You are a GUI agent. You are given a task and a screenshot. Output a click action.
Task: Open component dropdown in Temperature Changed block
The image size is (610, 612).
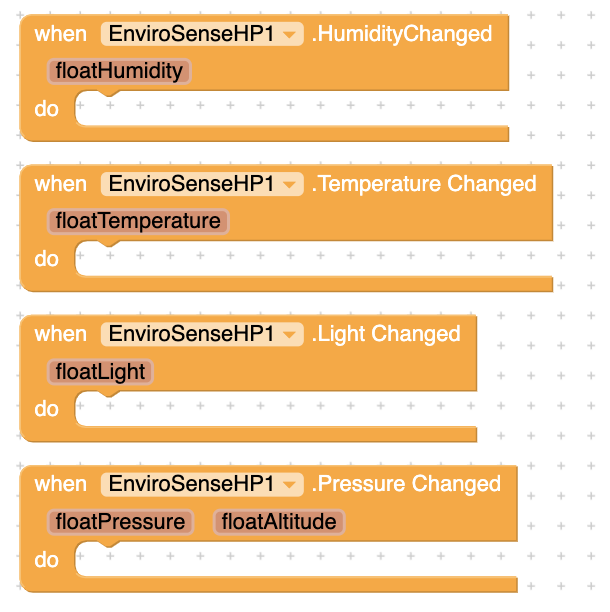pyautogui.click(x=290, y=185)
